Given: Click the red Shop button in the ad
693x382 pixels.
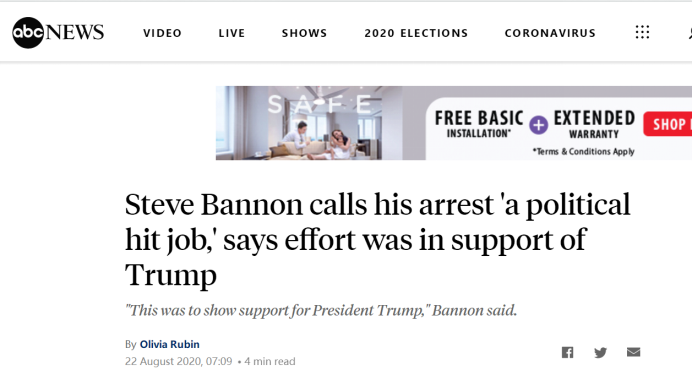Looking at the screenshot, I should tap(668, 124).
